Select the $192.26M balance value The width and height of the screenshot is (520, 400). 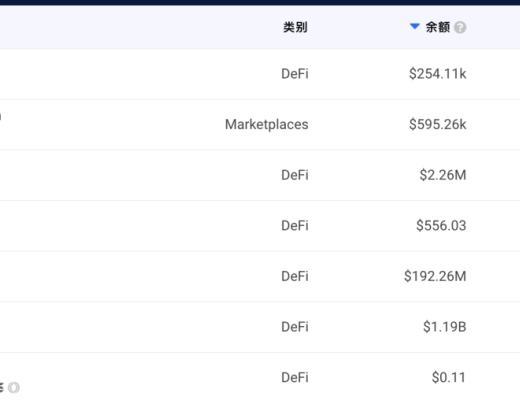(x=435, y=276)
